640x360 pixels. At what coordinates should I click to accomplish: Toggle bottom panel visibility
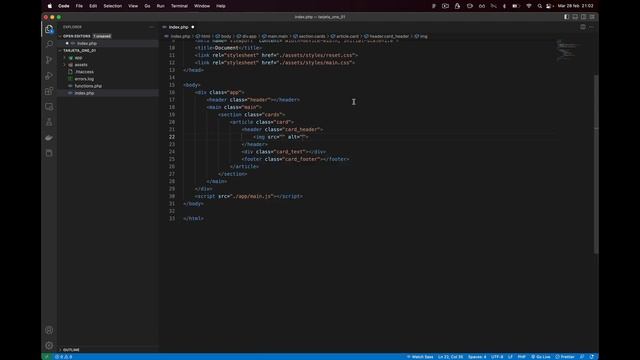[x=575, y=17]
